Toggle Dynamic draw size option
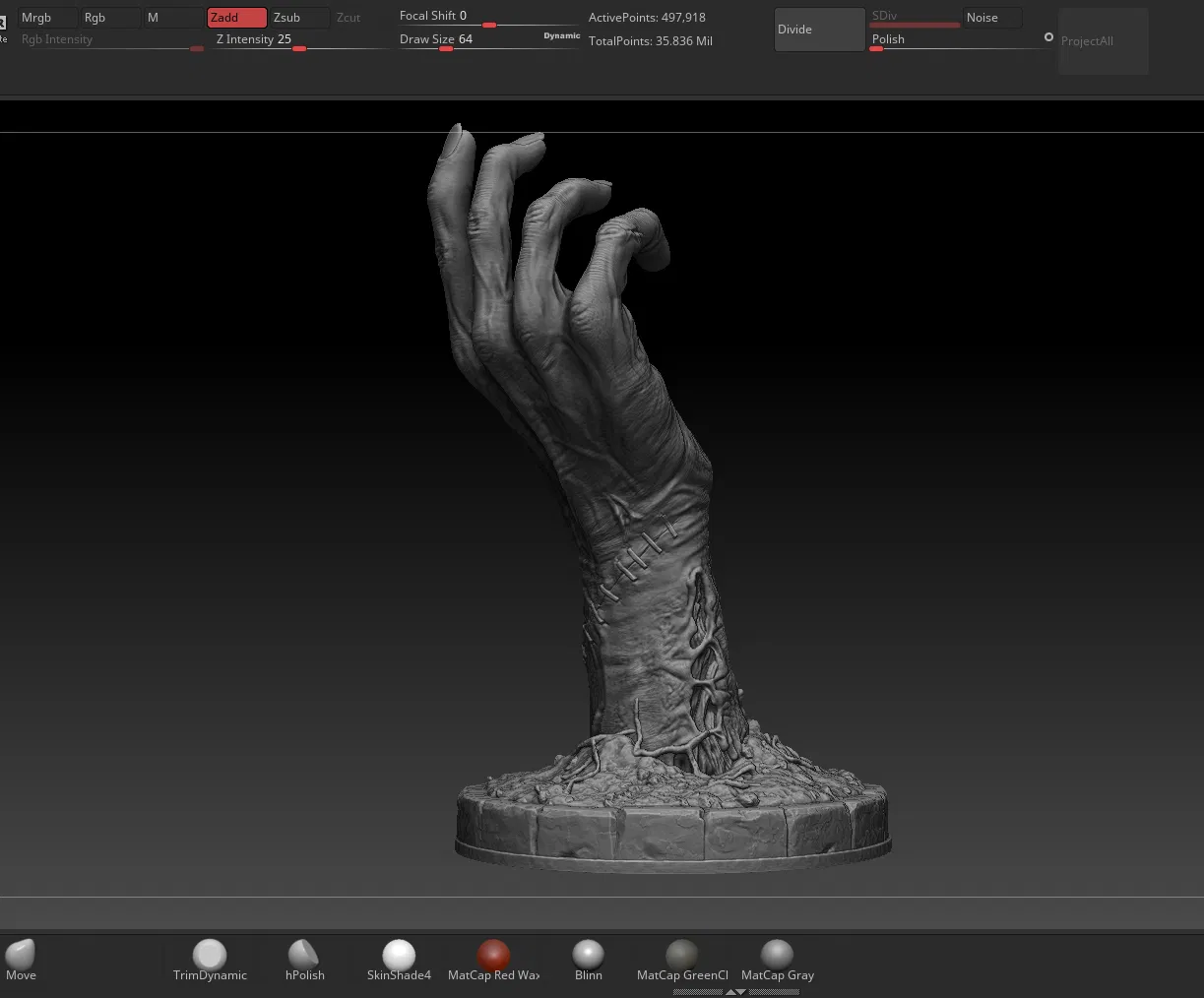This screenshot has height=998, width=1204. tap(561, 35)
